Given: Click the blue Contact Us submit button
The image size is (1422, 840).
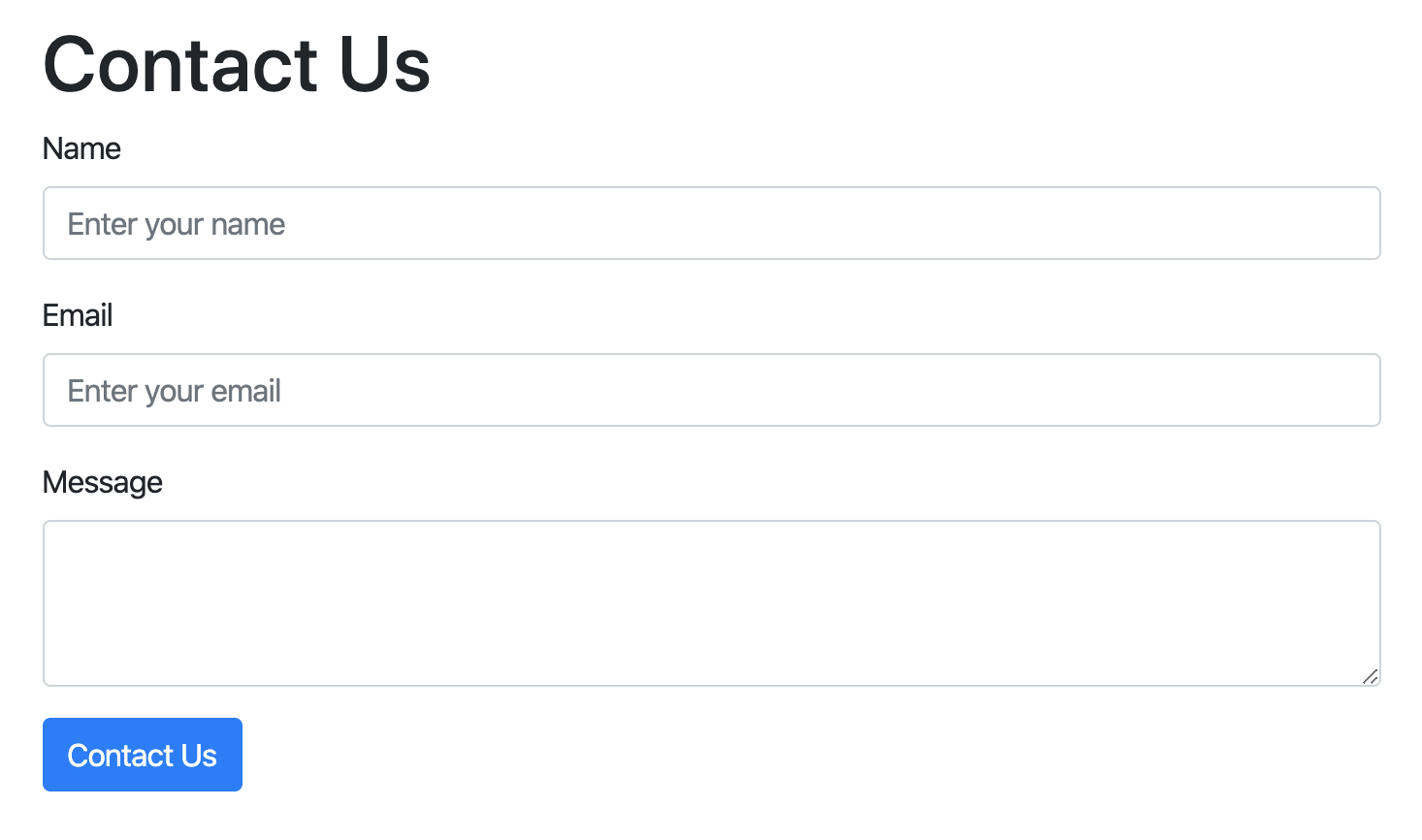Looking at the screenshot, I should click(x=143, y=755).
